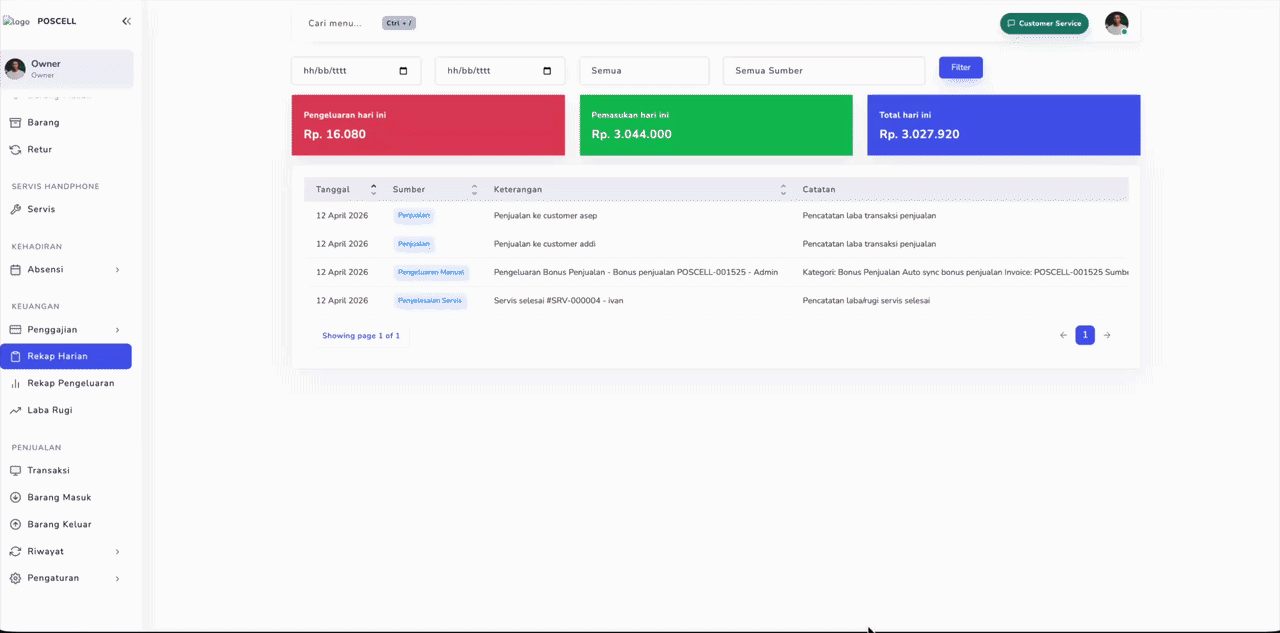Click the Laba Rugi trend icon
The image size is (1280, 633).
[15, 410]
